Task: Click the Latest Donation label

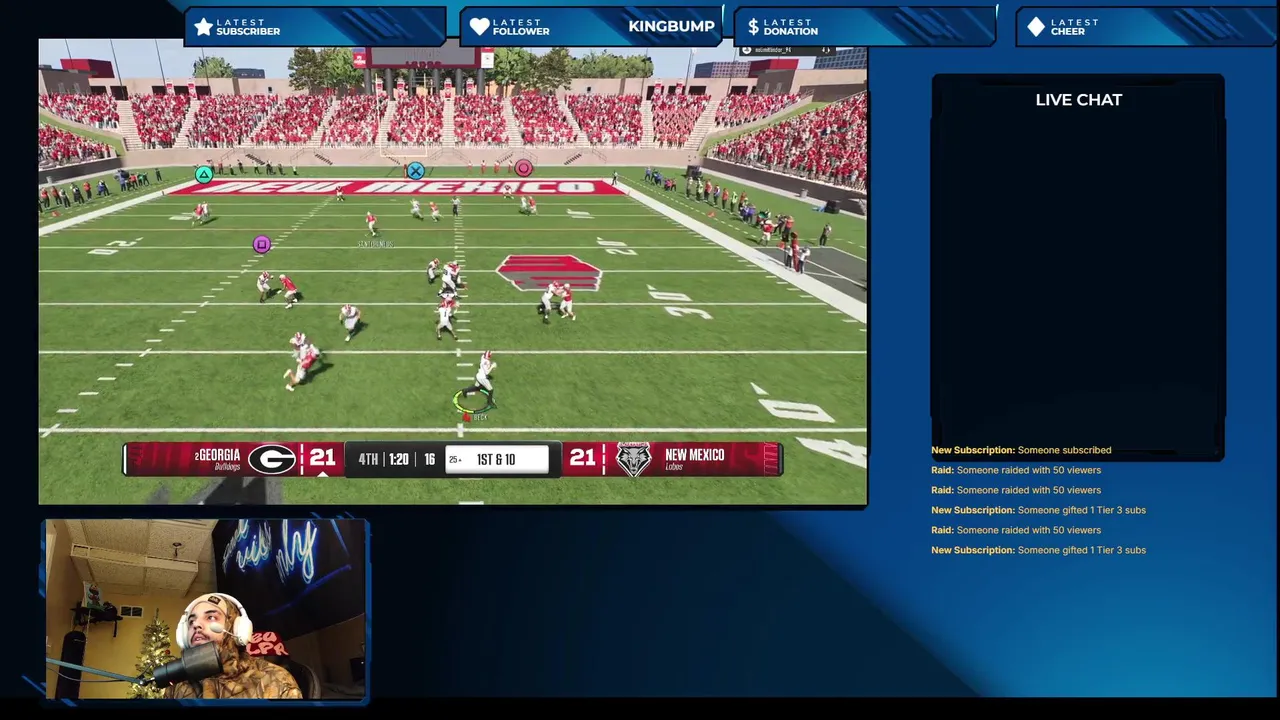Action: [x=790, y=27]
